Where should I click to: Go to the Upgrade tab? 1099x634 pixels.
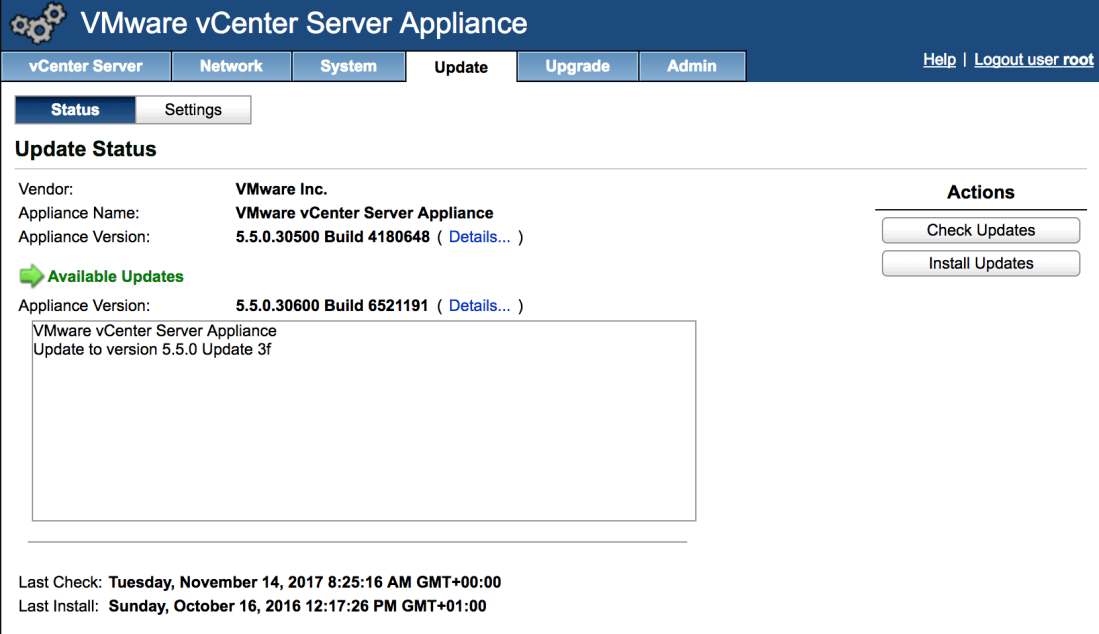[x=577, y=66]
